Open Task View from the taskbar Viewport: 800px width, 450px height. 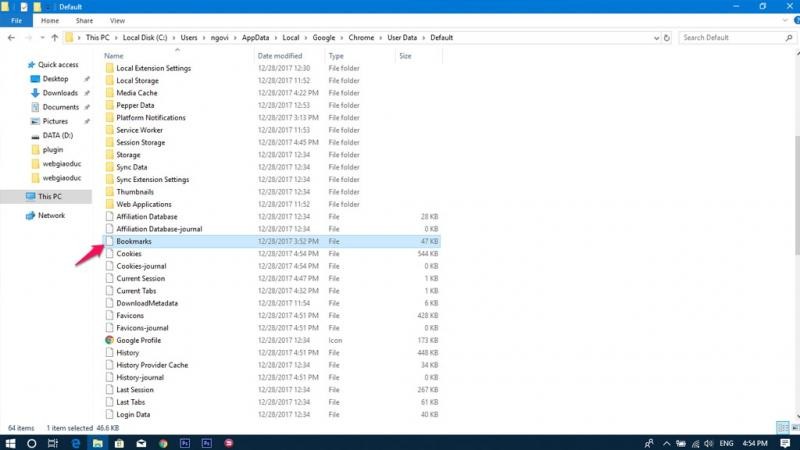point(53,441)
